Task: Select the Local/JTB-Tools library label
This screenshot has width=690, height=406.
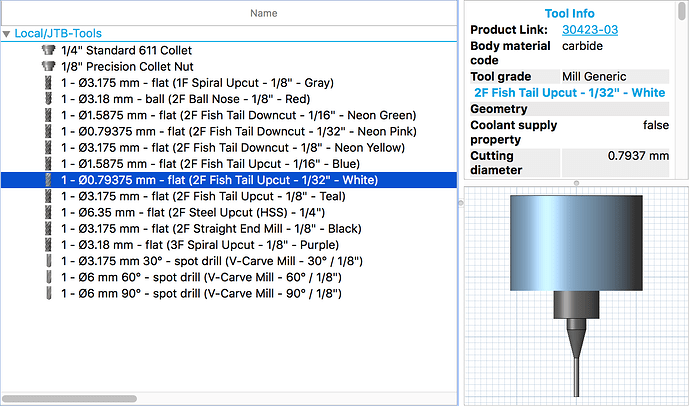Action: click(x=58, y=33)
